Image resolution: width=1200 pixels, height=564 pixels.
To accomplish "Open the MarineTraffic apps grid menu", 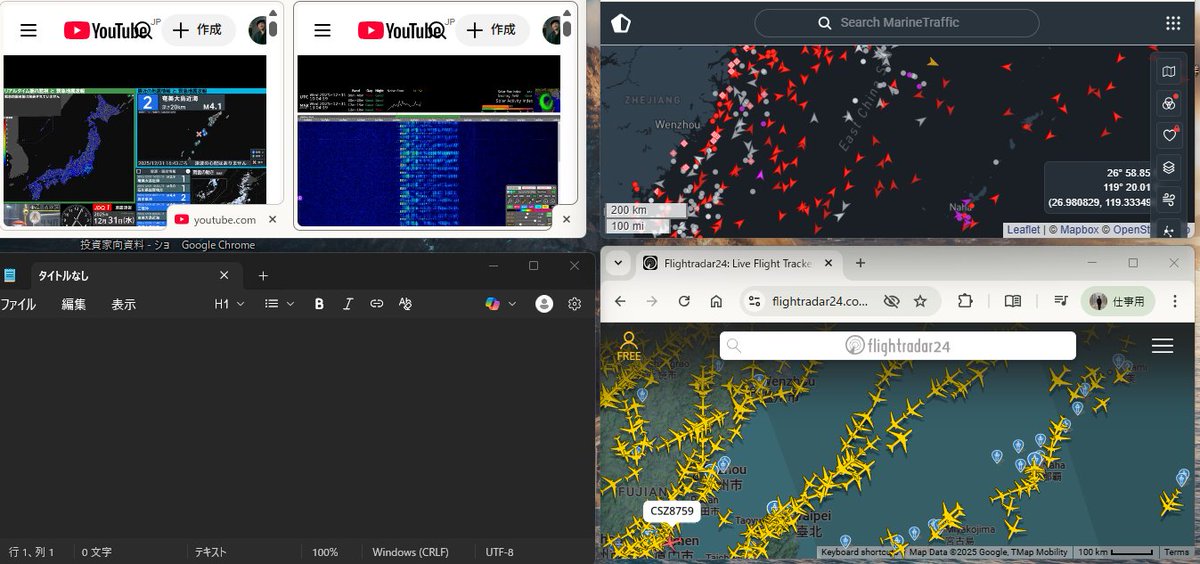I will pos(1173,23).
